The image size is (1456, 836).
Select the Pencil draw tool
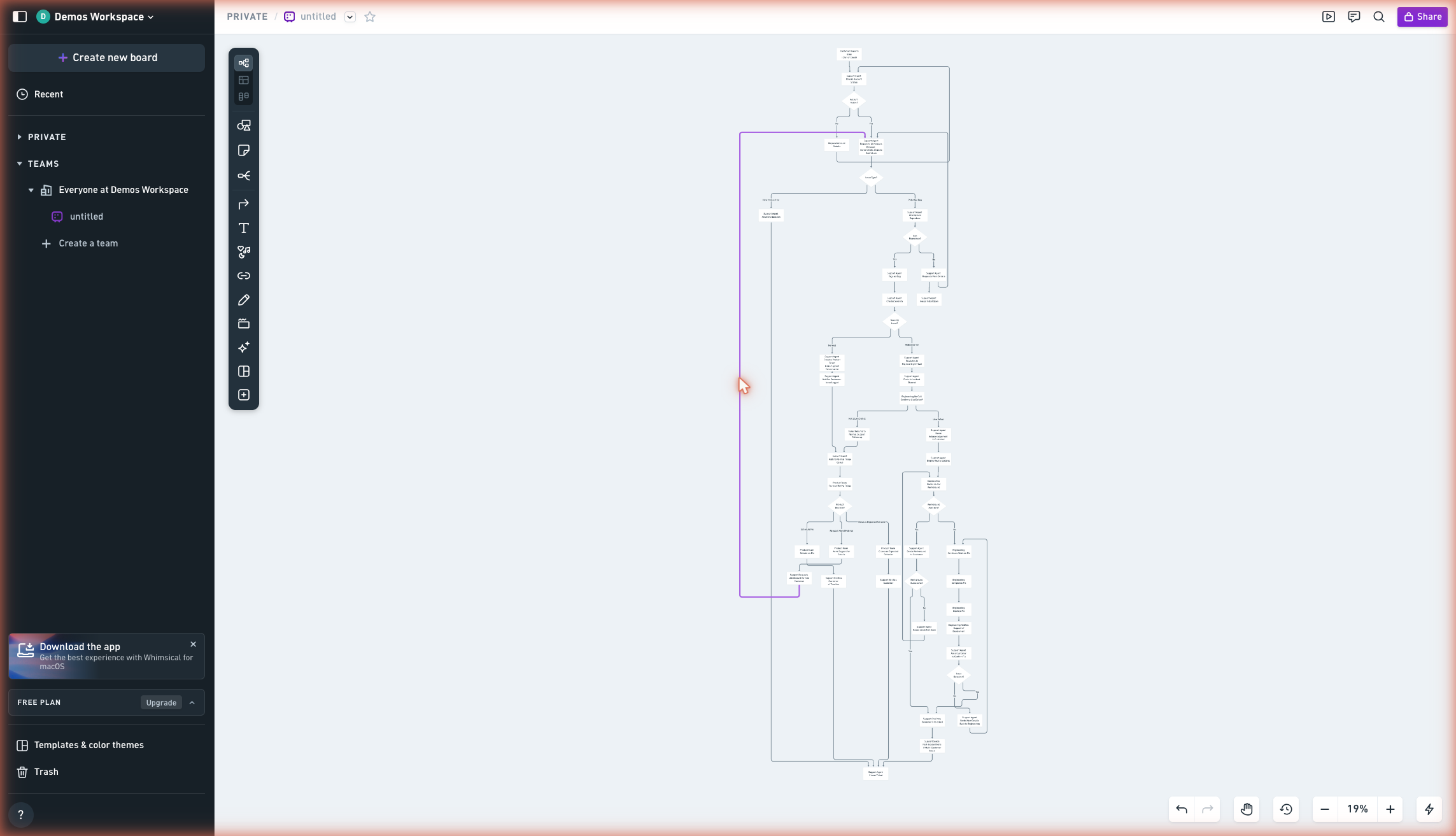(244, 300)
